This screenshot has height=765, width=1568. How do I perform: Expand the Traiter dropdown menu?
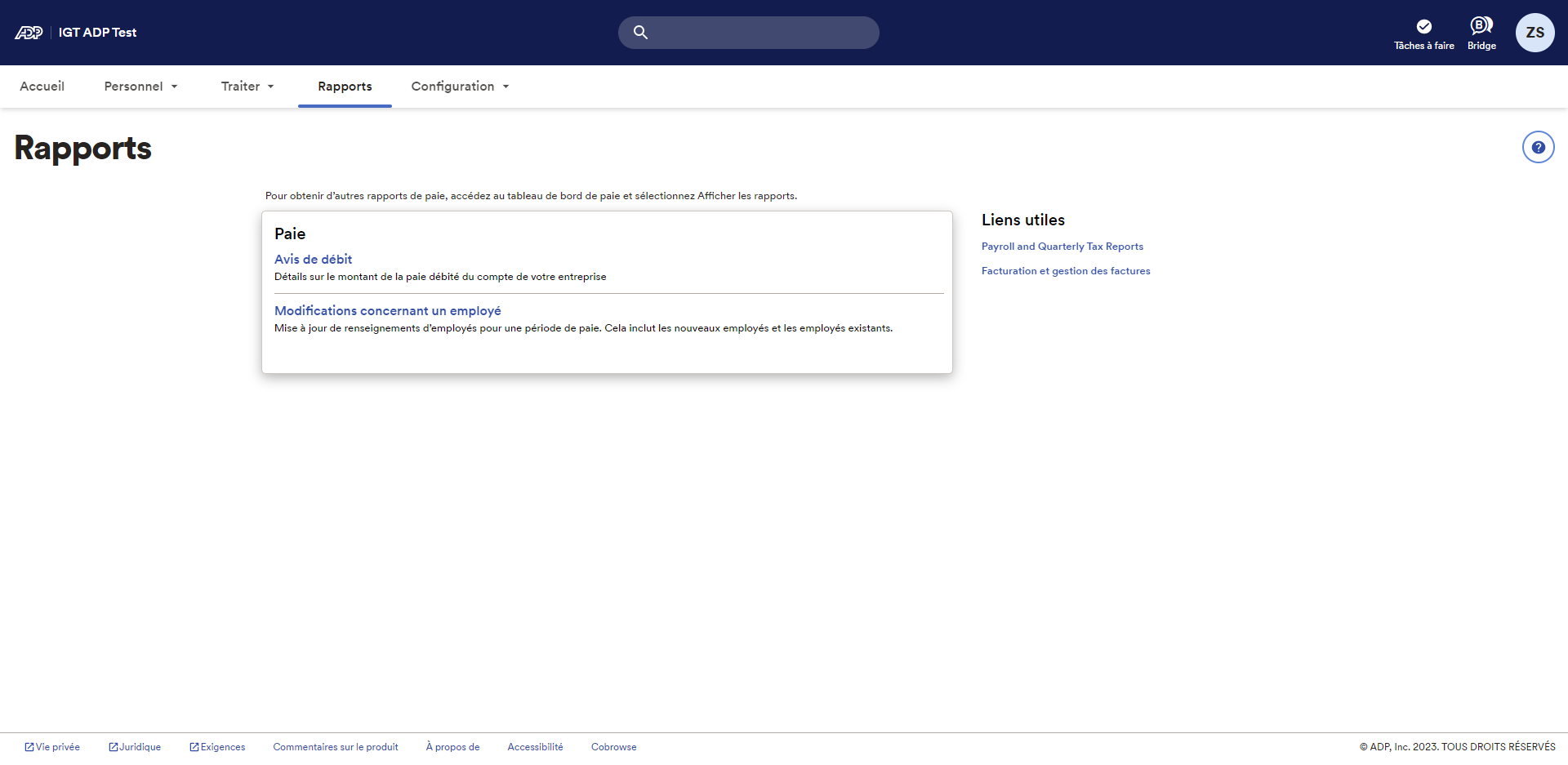coord(247,87)
